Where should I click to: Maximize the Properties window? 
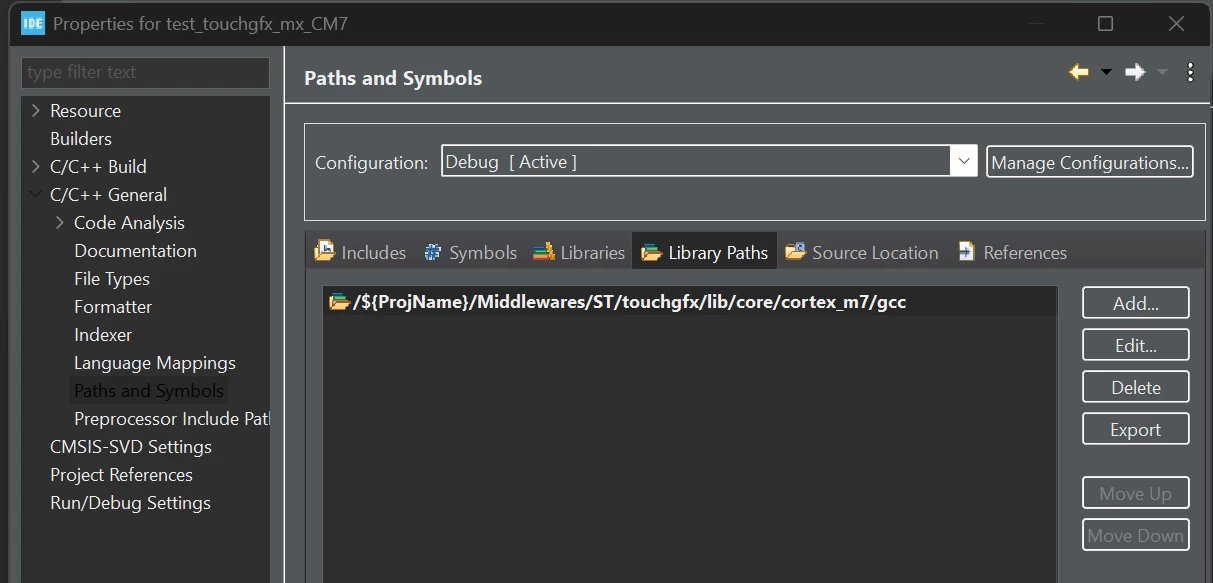pos(1105,23)
